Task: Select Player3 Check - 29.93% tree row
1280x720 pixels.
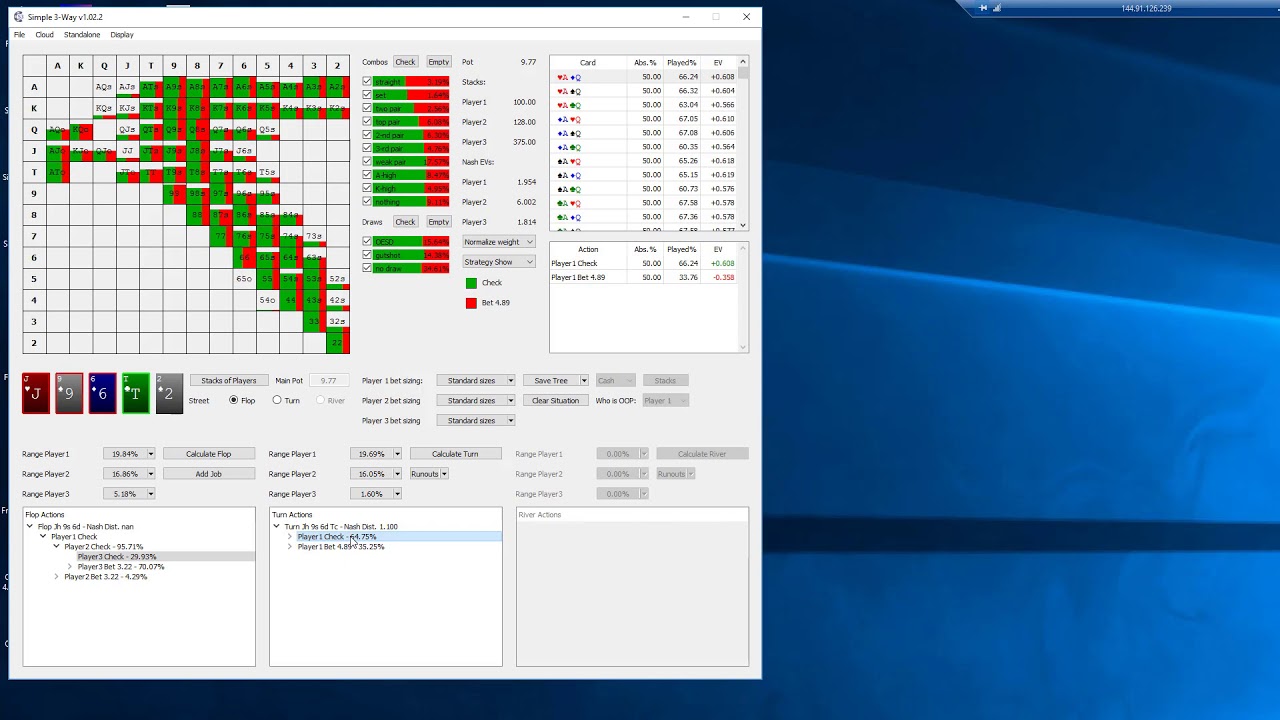Action: [x=117, y=557]
